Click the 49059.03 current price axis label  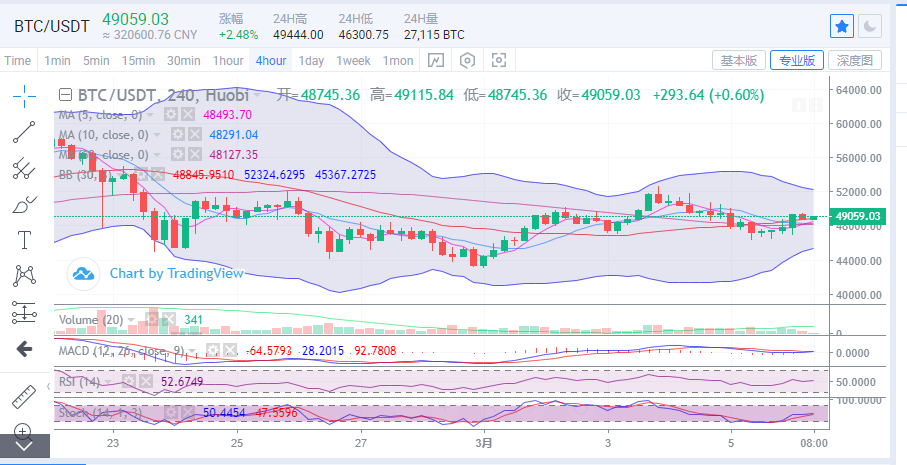[x=857, y=217]
